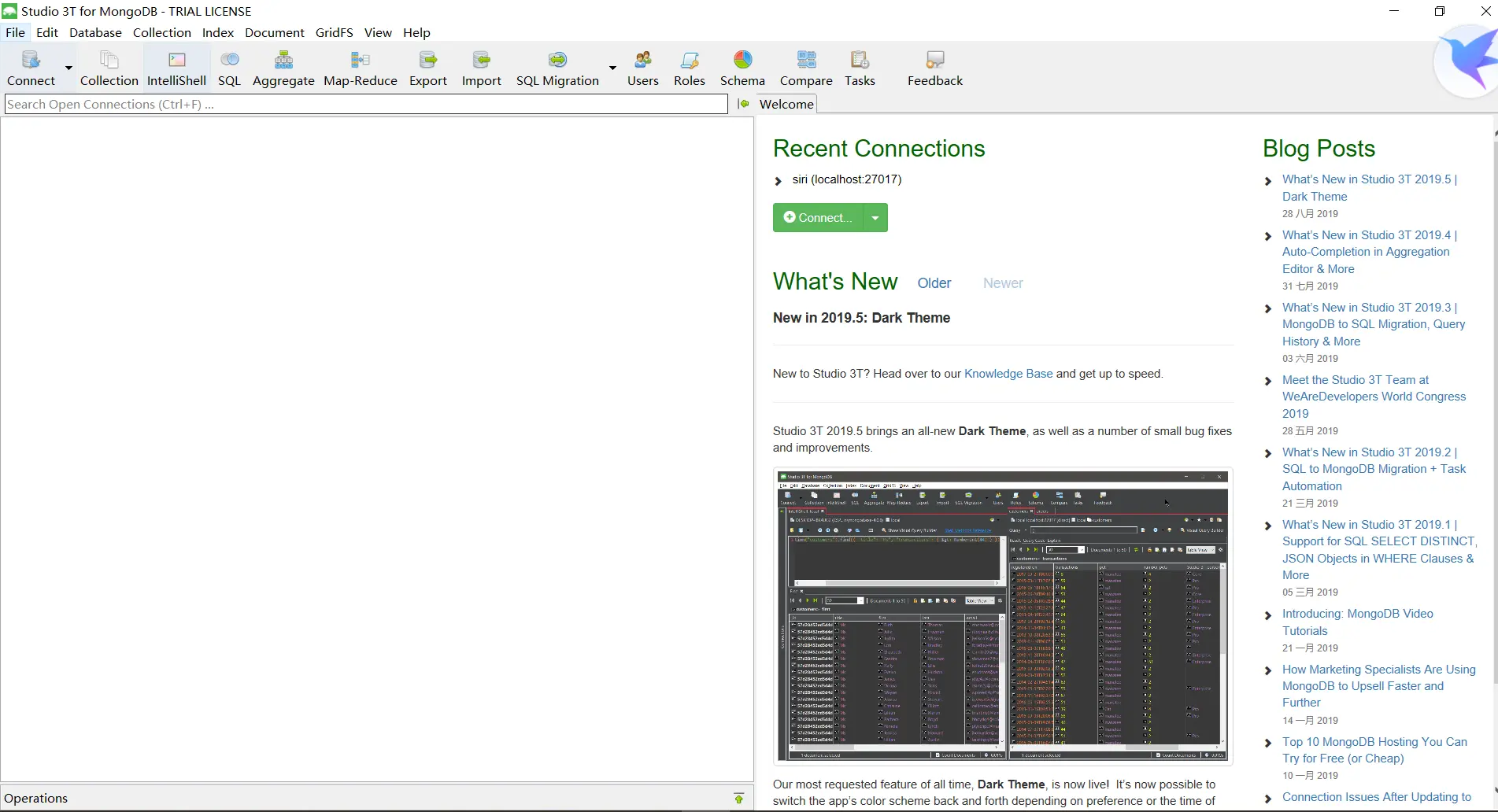
Task: Open the Compare tool
Action: tap(806, 68)
